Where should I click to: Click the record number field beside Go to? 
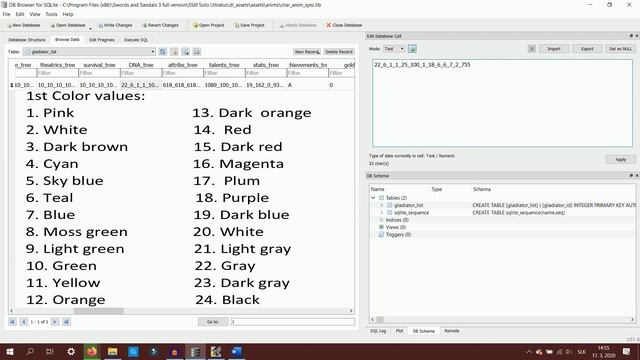pyautogui.click(x=293, y=322)
